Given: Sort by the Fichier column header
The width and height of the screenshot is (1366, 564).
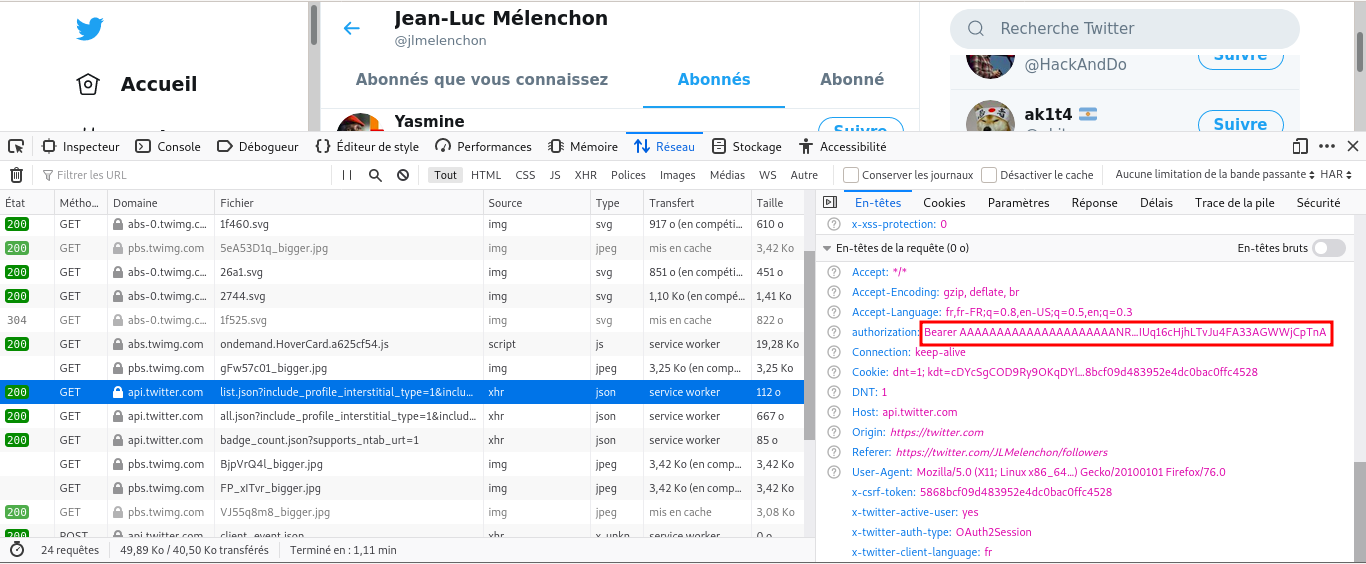Looking at the screenshot, I should 349,203.
